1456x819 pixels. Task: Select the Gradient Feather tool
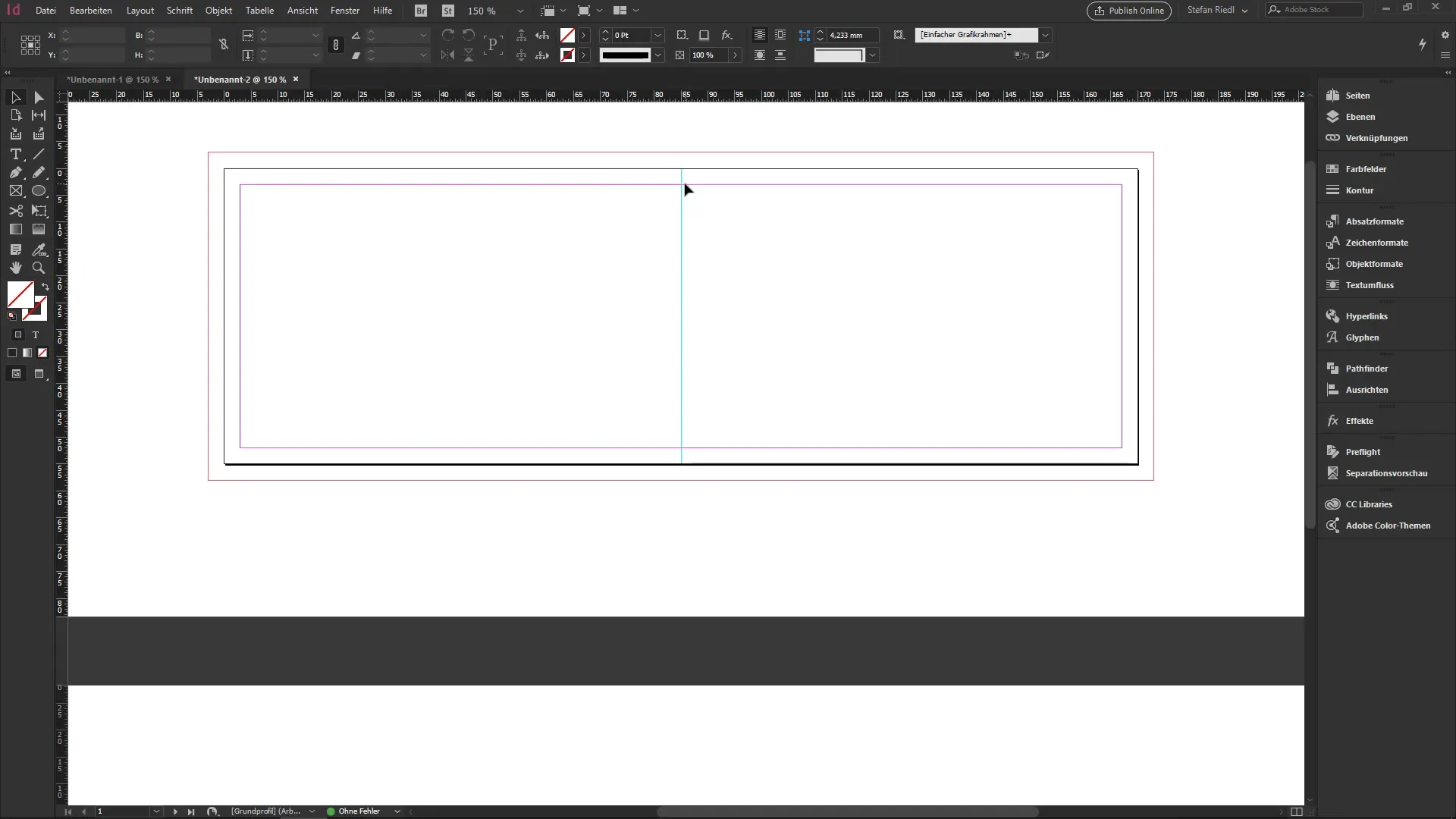tap(39, 229)
